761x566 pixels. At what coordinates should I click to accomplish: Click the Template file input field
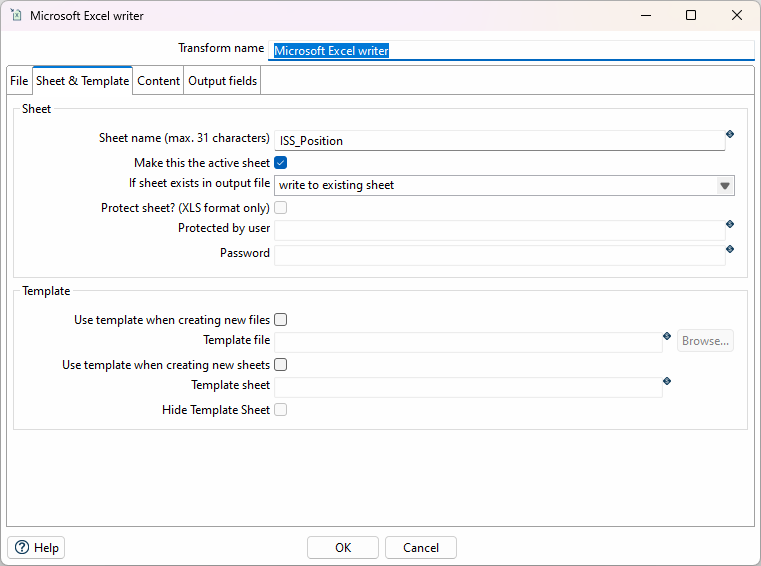click(468, 342)
